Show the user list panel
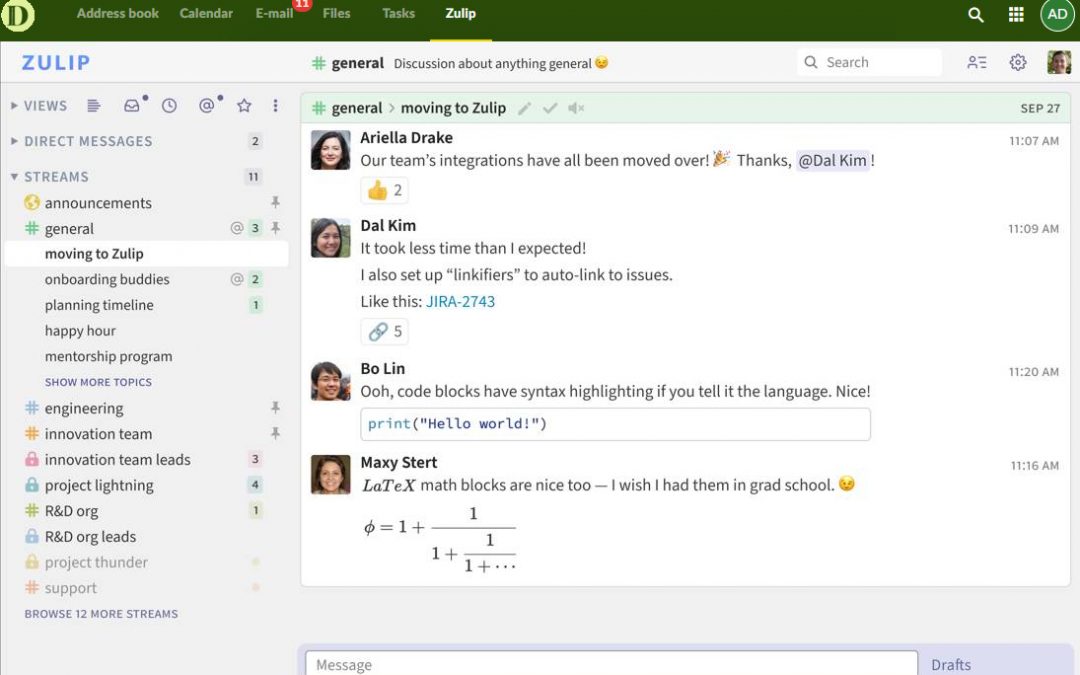The image size is (1080, 675). (977, 63)
